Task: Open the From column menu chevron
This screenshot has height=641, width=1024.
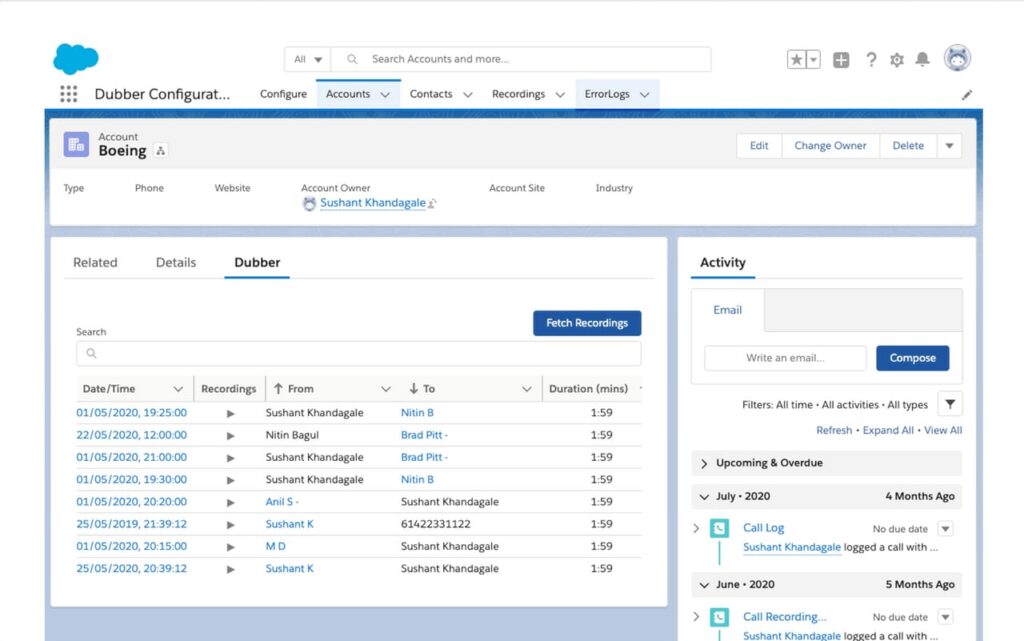Action: click(x=386, y=389)
